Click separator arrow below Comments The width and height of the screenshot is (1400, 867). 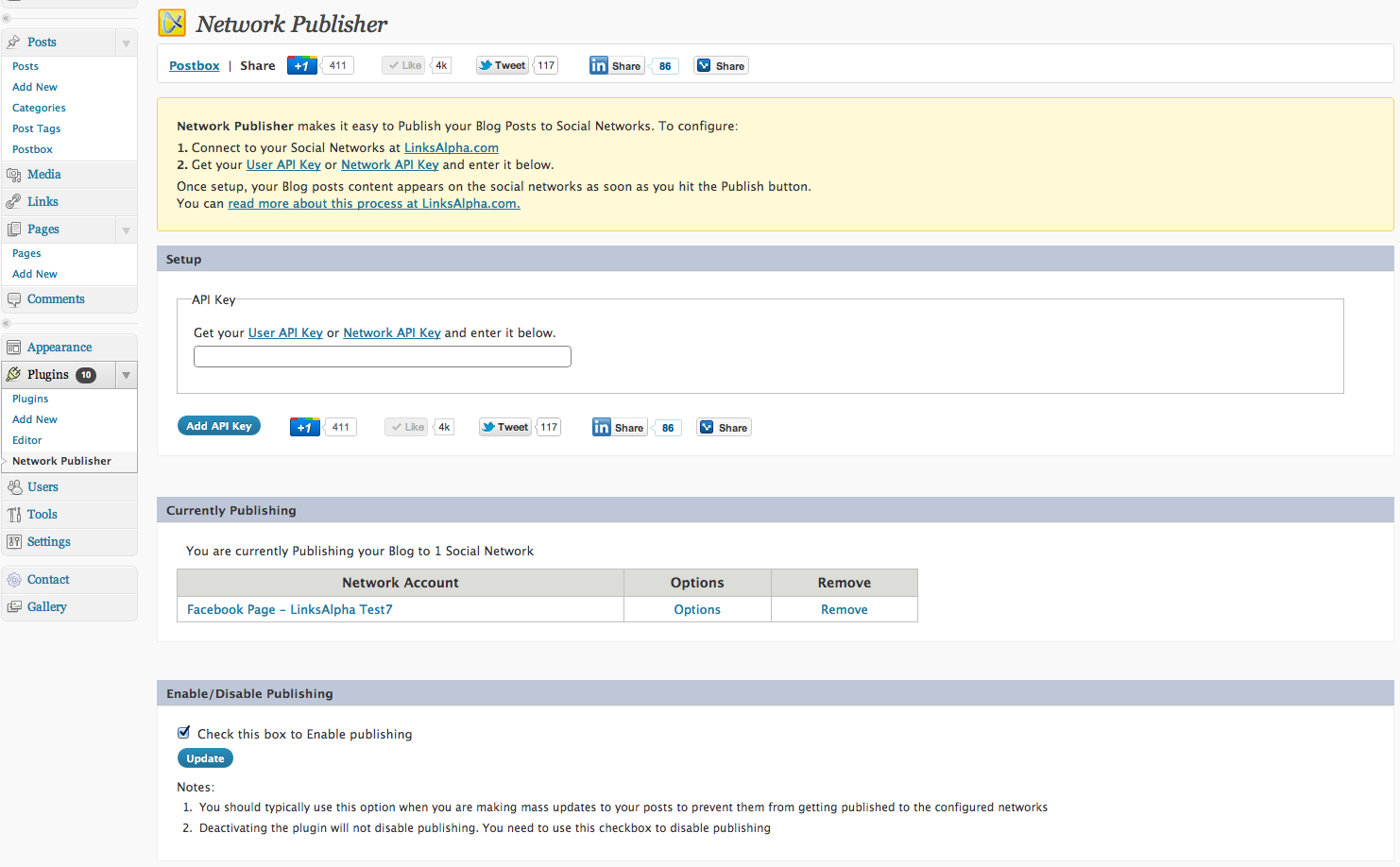5,323
